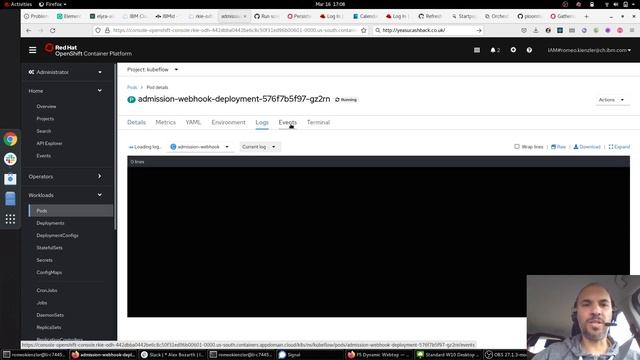Launch Slack from the dock
The width and height of the screenshot is (640, 360).
point(10,159)
